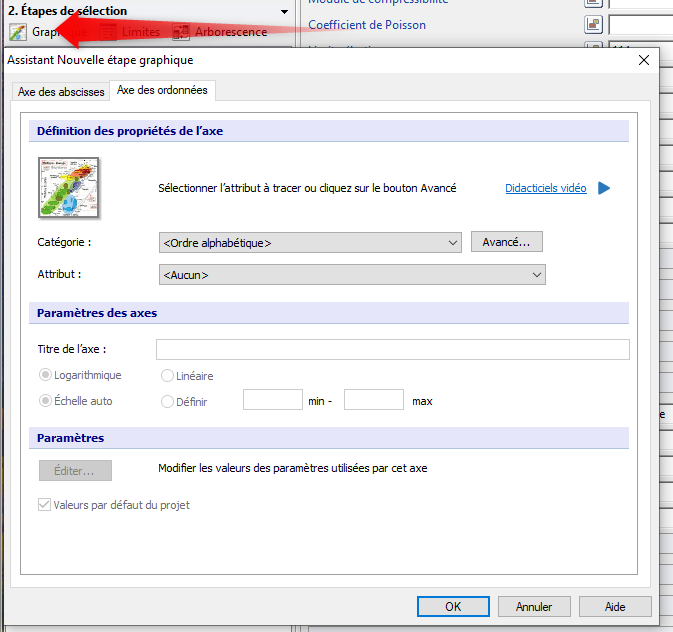
Task: Click the Arborescence tree icon
Action: 181,32
